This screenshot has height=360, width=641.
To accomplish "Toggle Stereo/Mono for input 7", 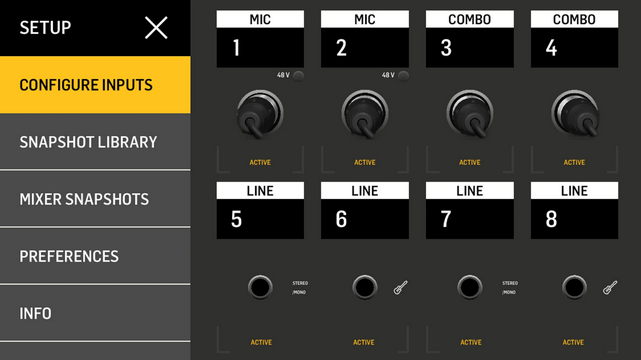I will click(x=510, y=288).
